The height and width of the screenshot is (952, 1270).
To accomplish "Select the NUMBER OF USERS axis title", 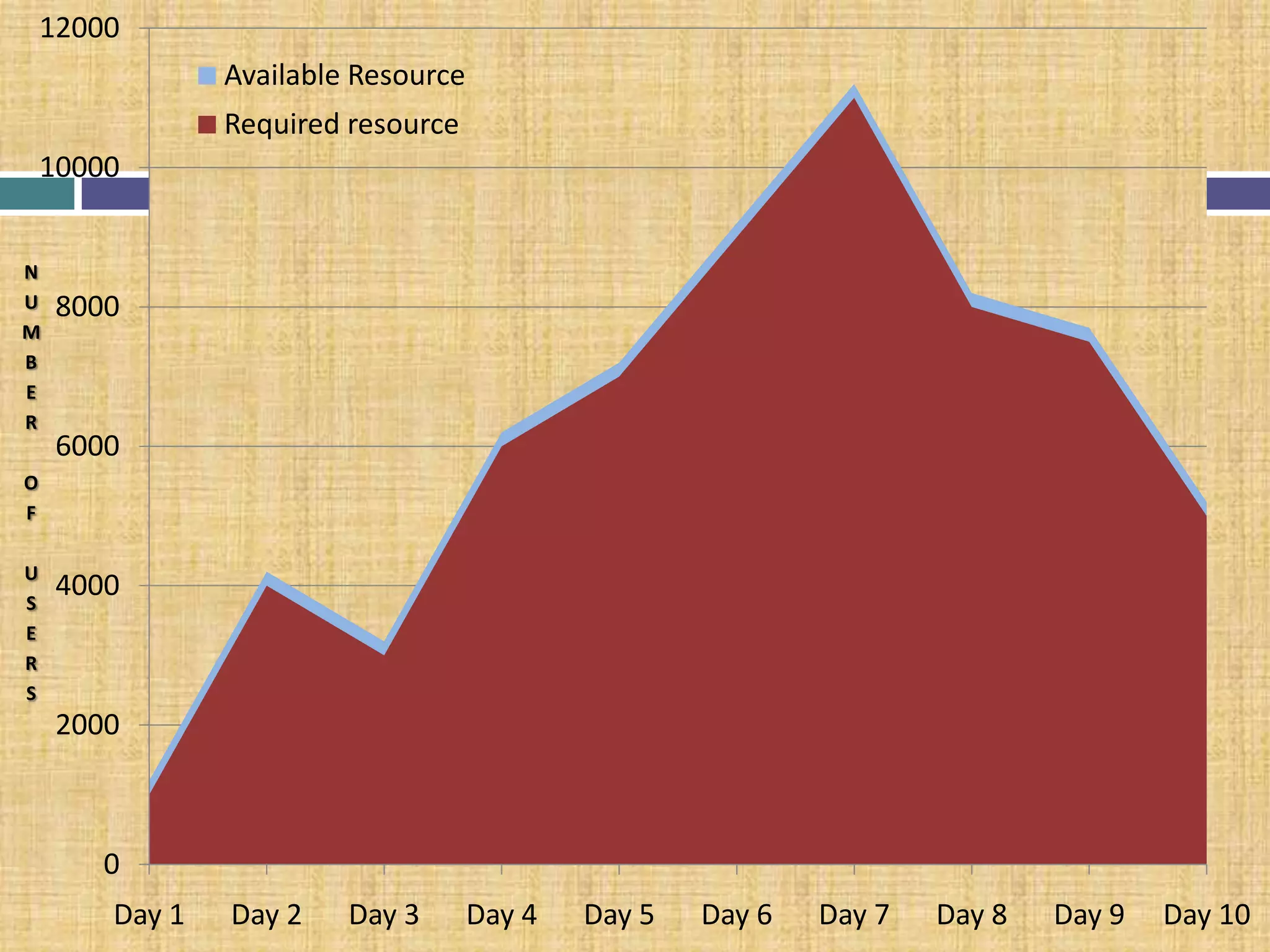I will (31, 482).
